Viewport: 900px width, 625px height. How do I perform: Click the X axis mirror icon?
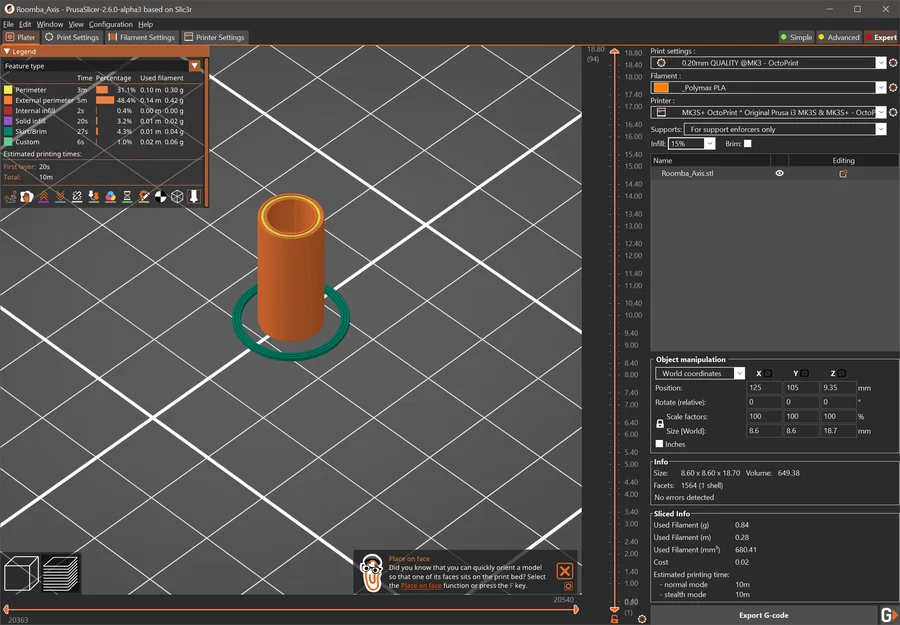click(768, 373)
